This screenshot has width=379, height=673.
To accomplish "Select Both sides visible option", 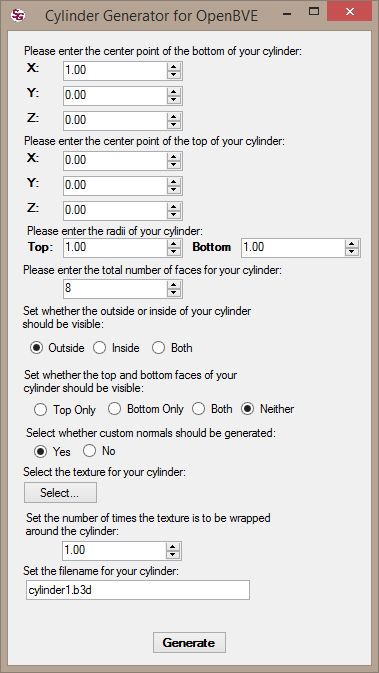I will coord(172,348).
